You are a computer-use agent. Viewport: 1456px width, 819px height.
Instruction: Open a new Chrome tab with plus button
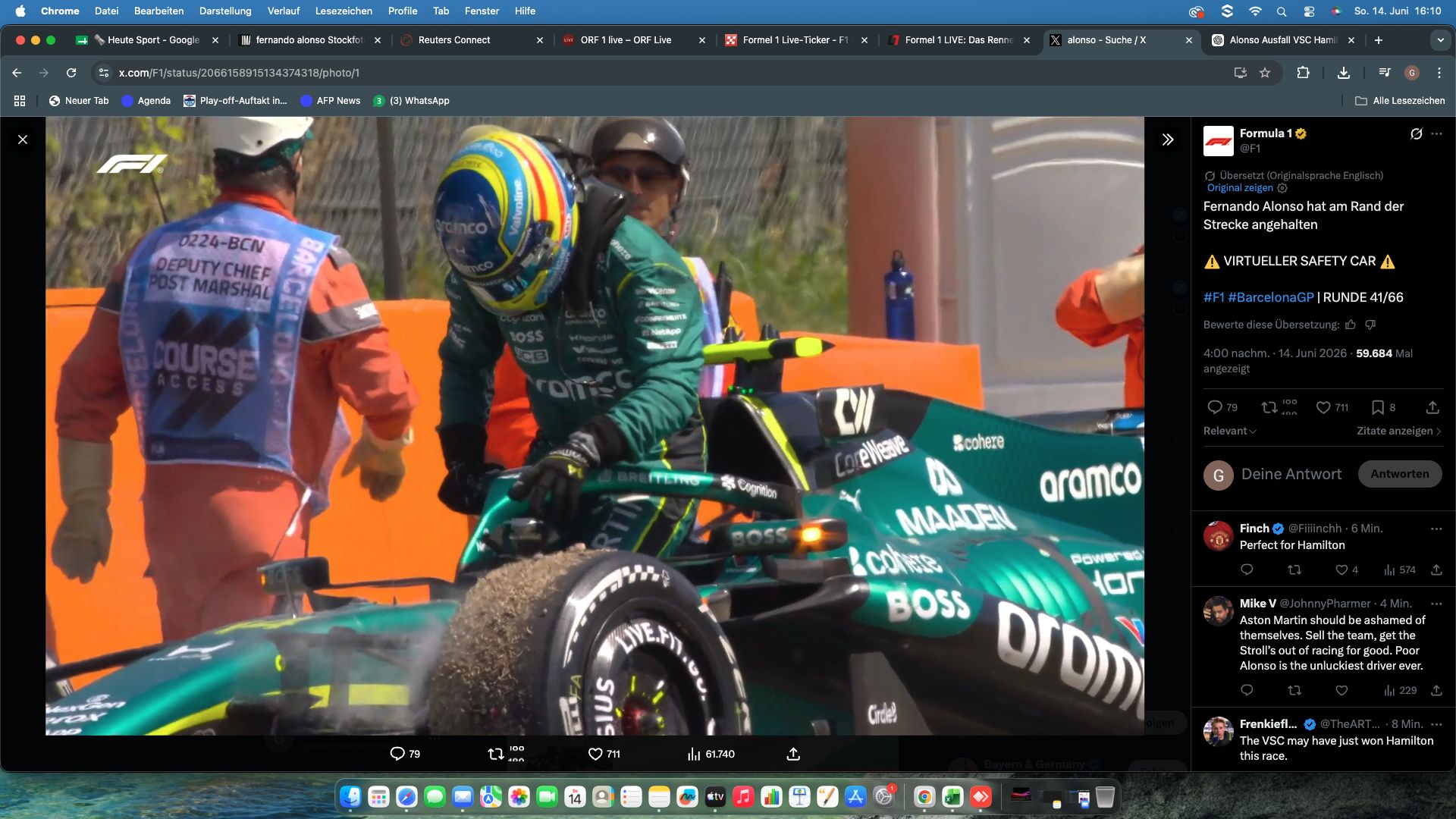coord(1379,40)
